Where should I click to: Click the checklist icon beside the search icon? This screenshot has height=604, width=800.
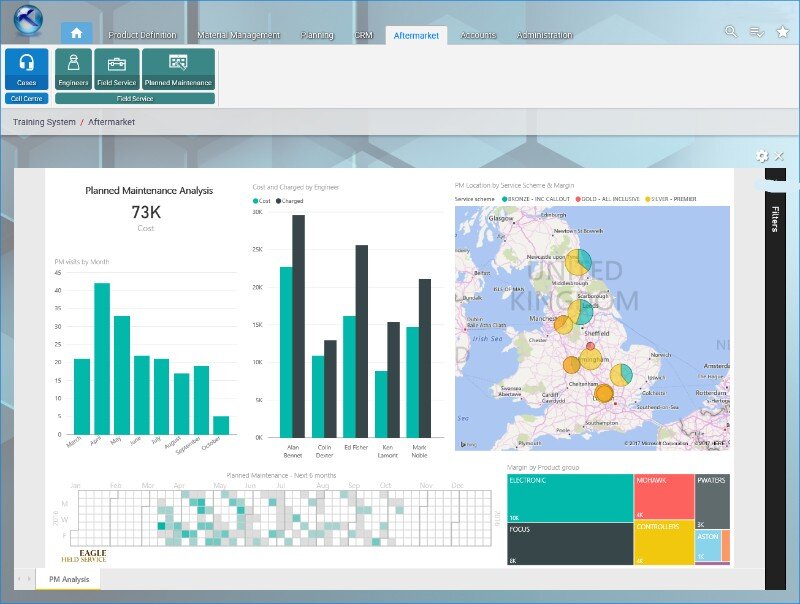click(756, 32)
